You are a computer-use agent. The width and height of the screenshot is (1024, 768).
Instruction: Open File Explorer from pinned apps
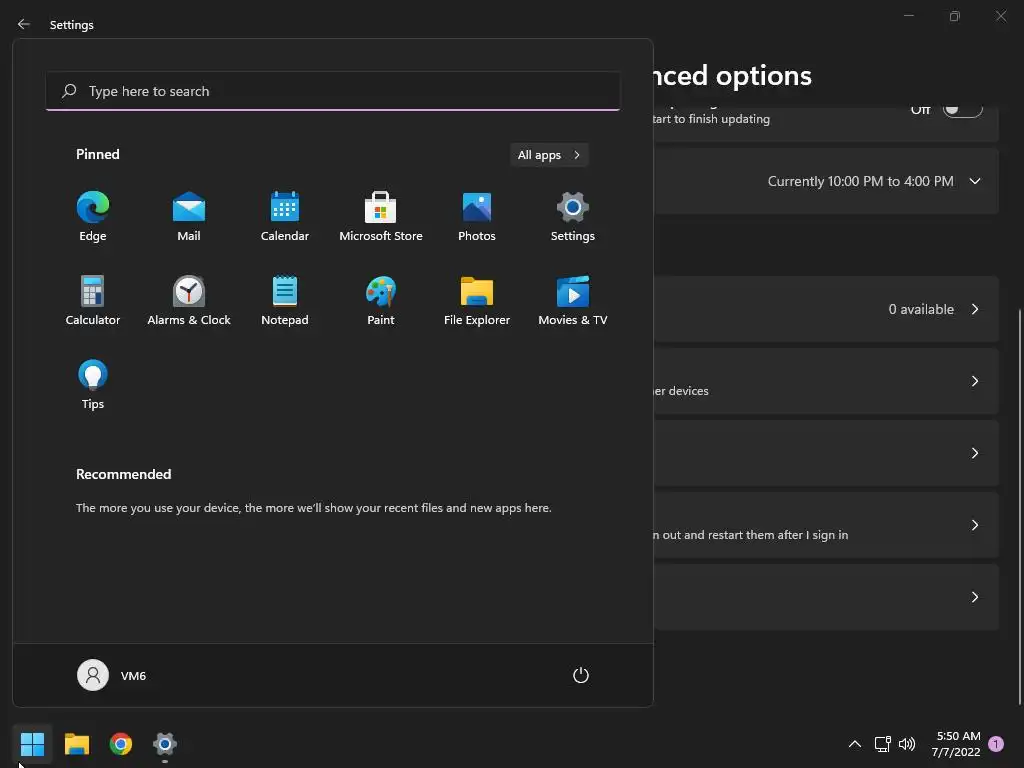477,301
